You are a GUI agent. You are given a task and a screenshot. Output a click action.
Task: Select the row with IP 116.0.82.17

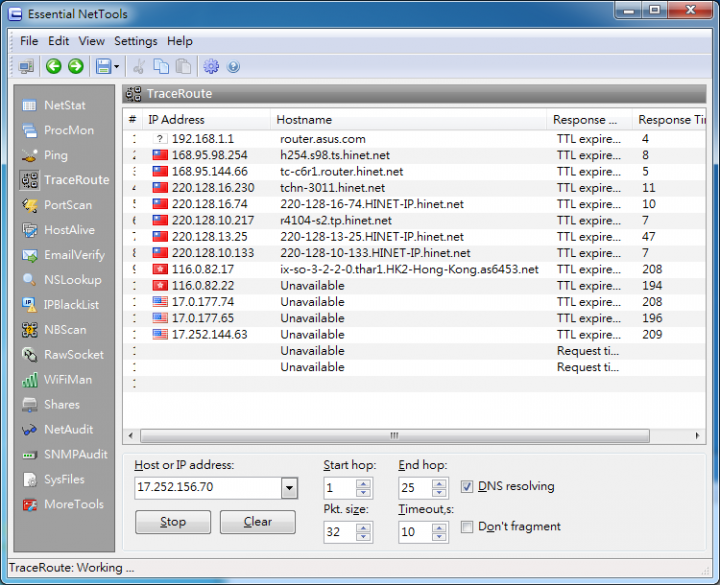[414, 270]
